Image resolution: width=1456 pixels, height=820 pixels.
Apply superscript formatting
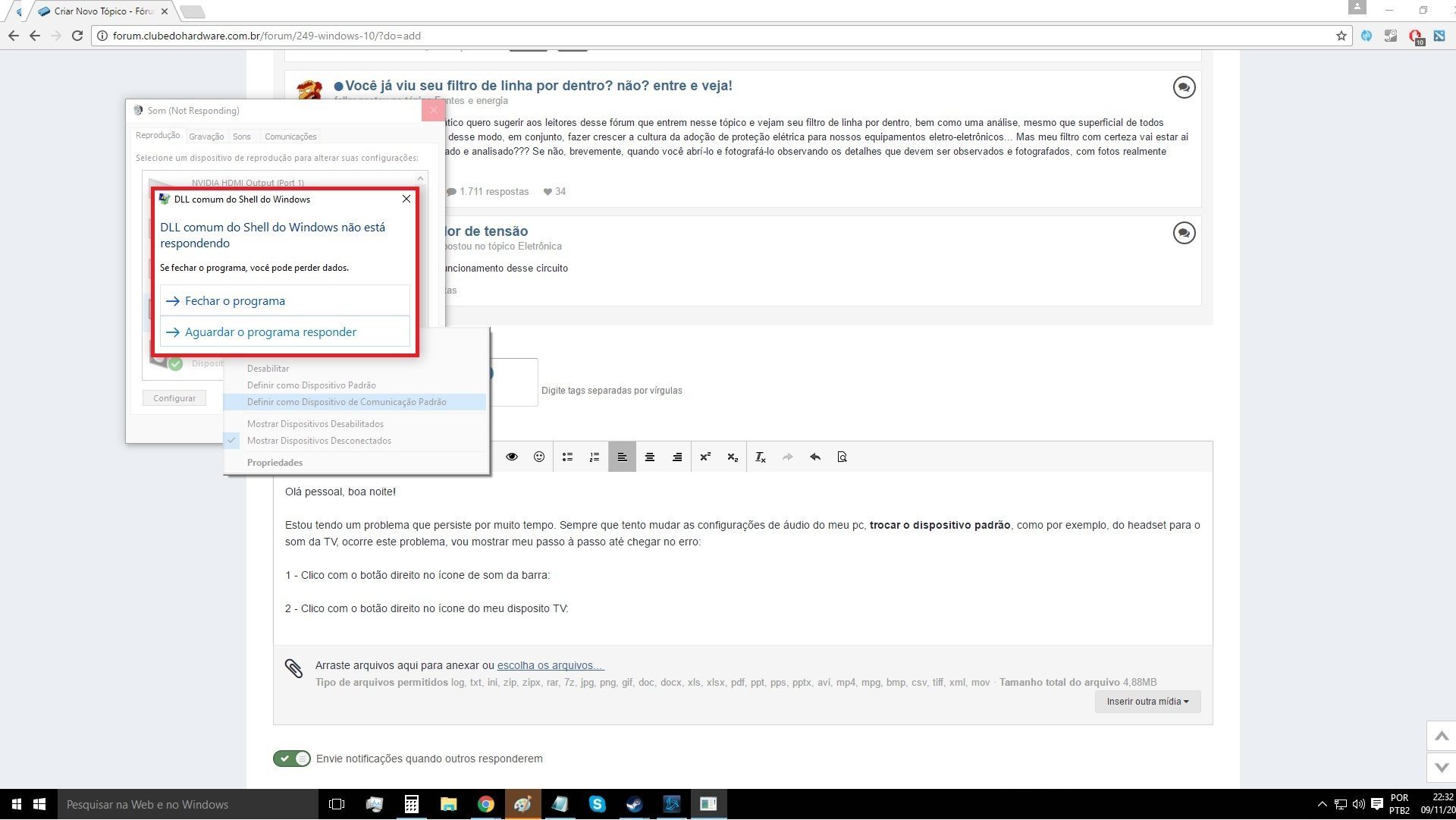pos(705,457)
